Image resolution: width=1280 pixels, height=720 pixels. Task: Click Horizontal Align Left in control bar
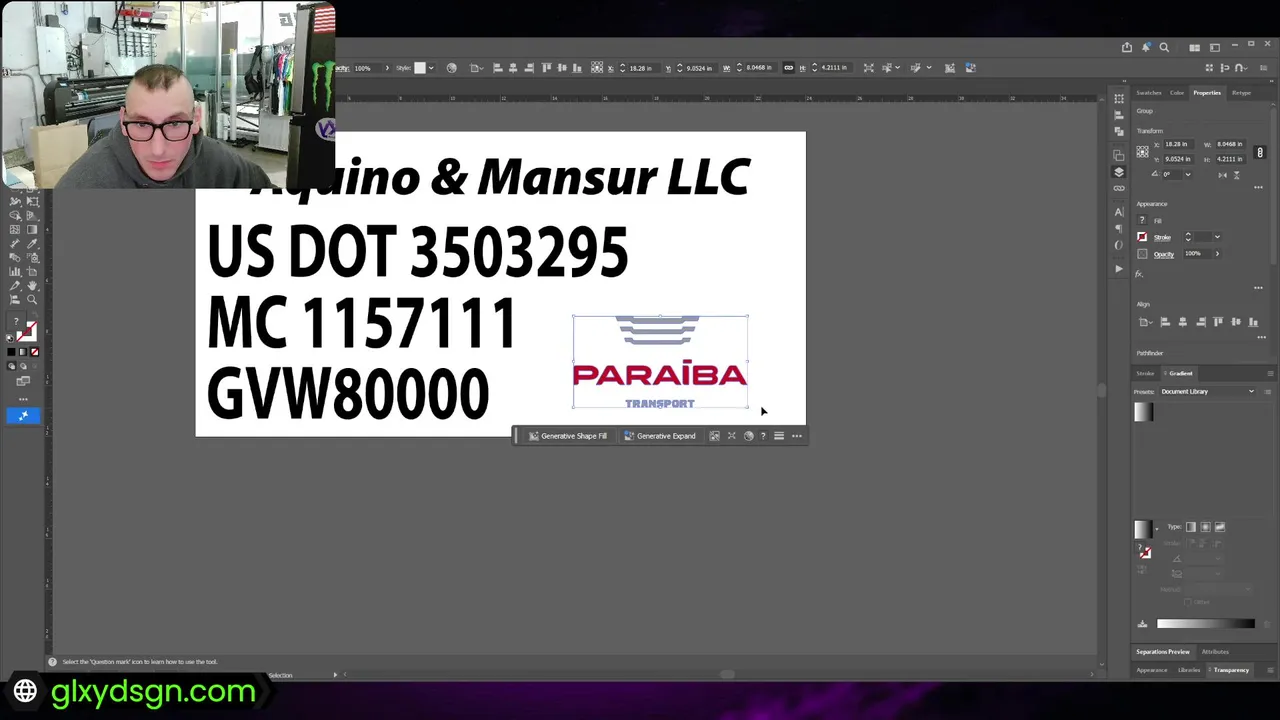coord(497,68)
